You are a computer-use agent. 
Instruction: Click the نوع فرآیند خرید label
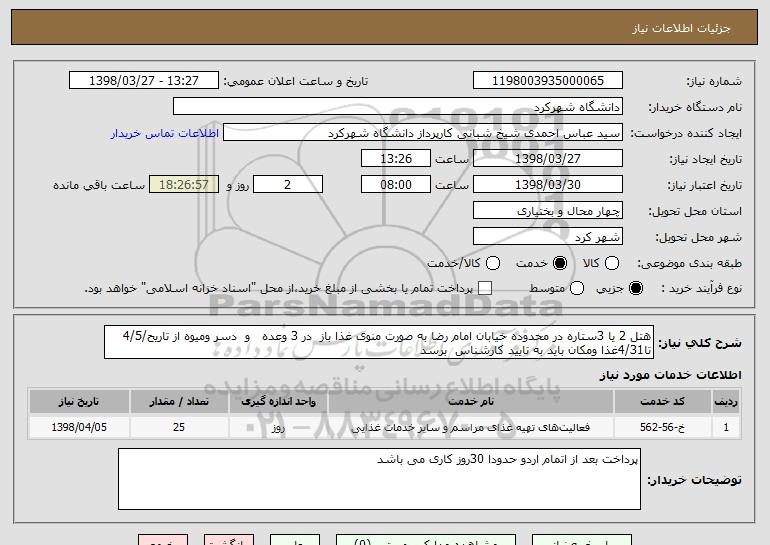click(701, 288)
